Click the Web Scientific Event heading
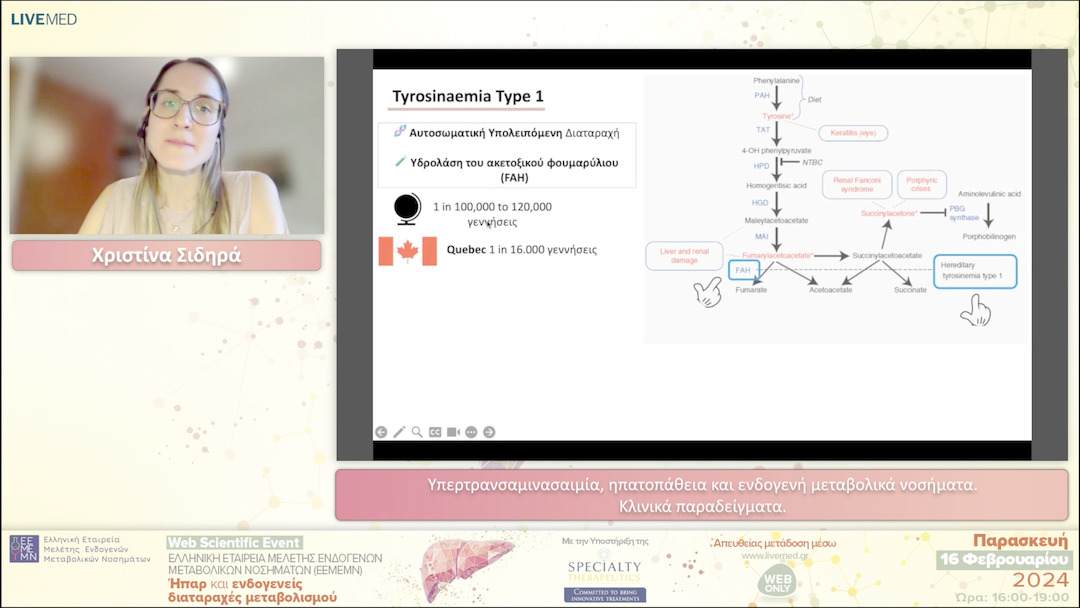This screenshot has height=608, width=1080. click(234, 543)
